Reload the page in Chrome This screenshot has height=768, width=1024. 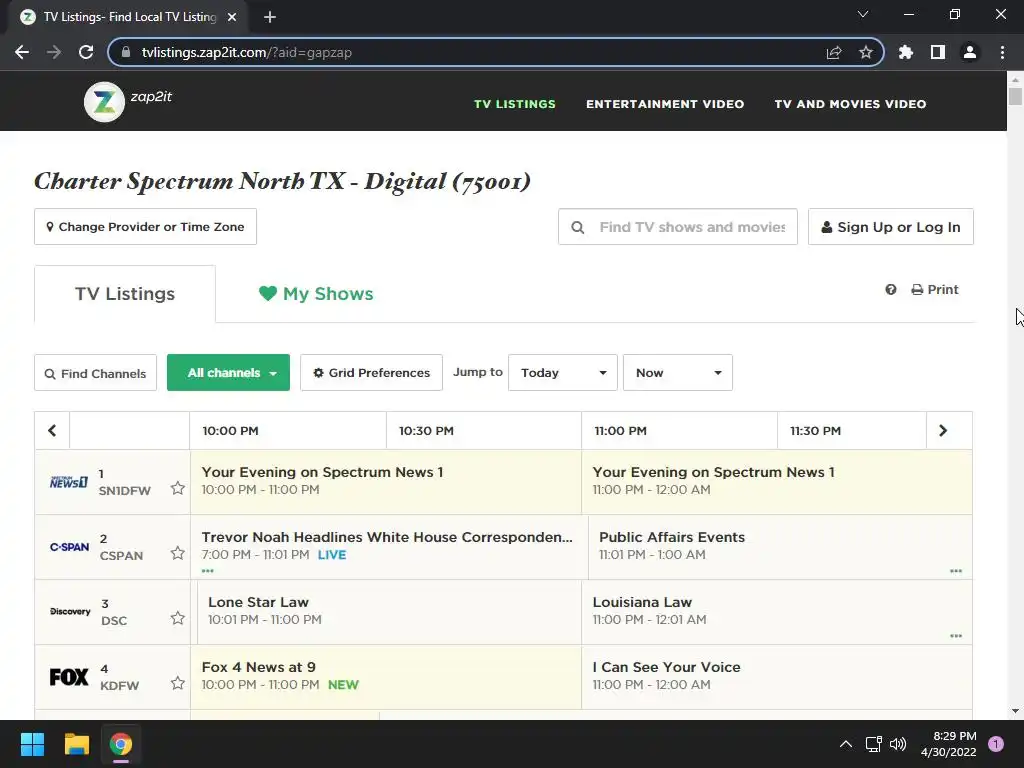pos(86,52)
